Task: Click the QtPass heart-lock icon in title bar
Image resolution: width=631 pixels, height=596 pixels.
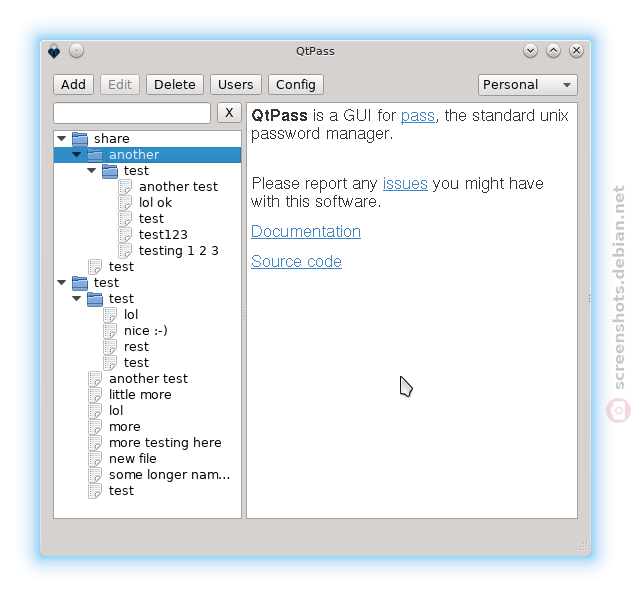Action: pos(54,51)
